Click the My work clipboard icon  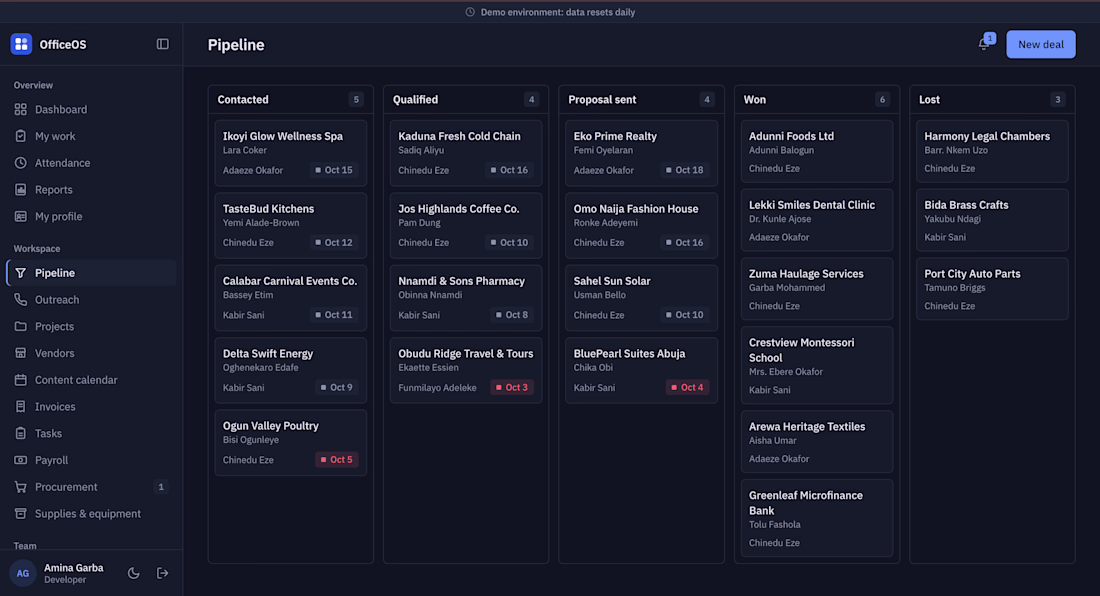20,136
